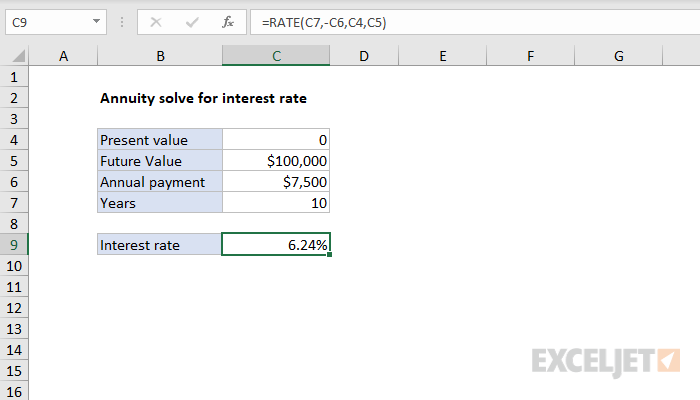Click the formula bar resize dots handle
Screen dimensions: 700x400
coord(122,22)
